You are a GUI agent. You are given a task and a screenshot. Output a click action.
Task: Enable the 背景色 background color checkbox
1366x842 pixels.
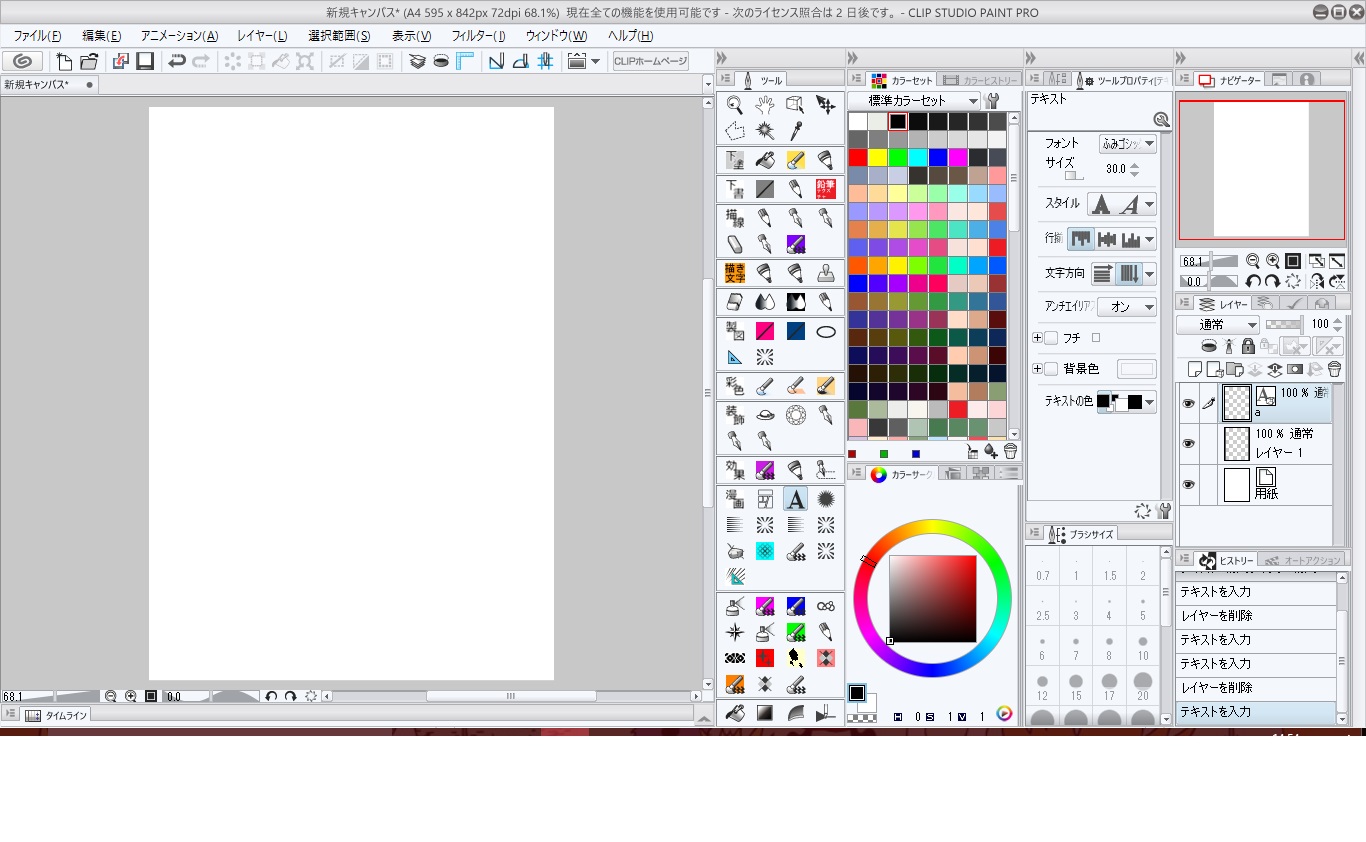click(x=1051, y=369)
